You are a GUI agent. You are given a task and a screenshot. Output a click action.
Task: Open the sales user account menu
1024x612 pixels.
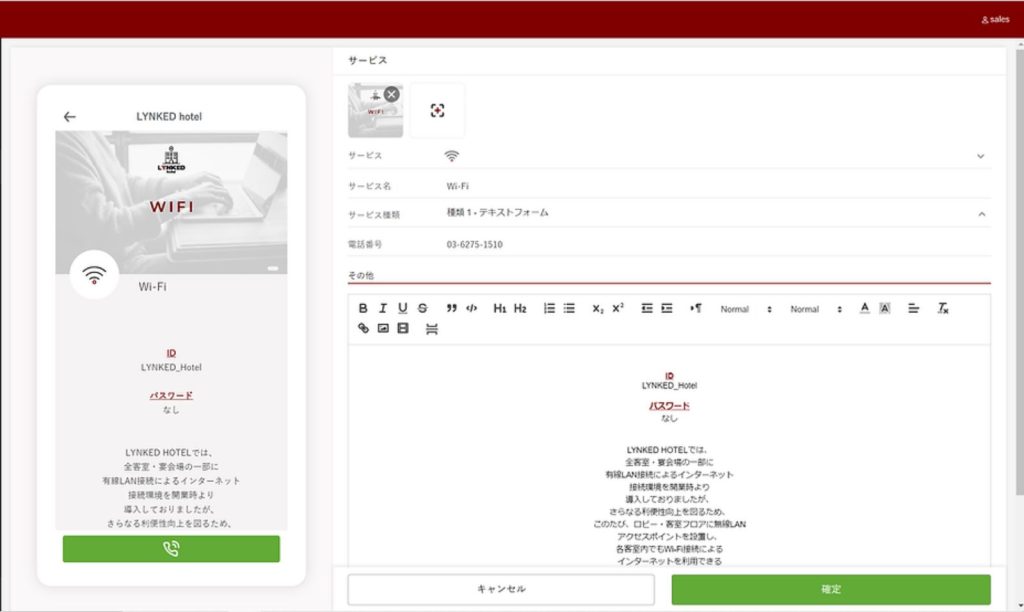[x=995, y=20]
